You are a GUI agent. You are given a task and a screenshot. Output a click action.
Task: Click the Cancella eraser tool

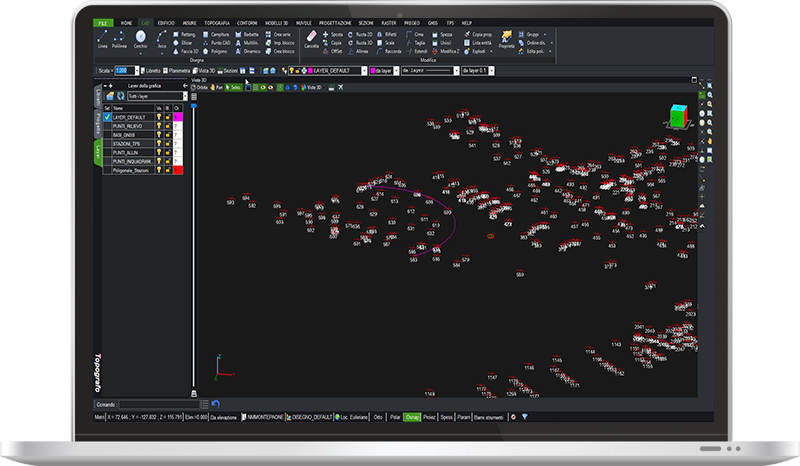311,38
